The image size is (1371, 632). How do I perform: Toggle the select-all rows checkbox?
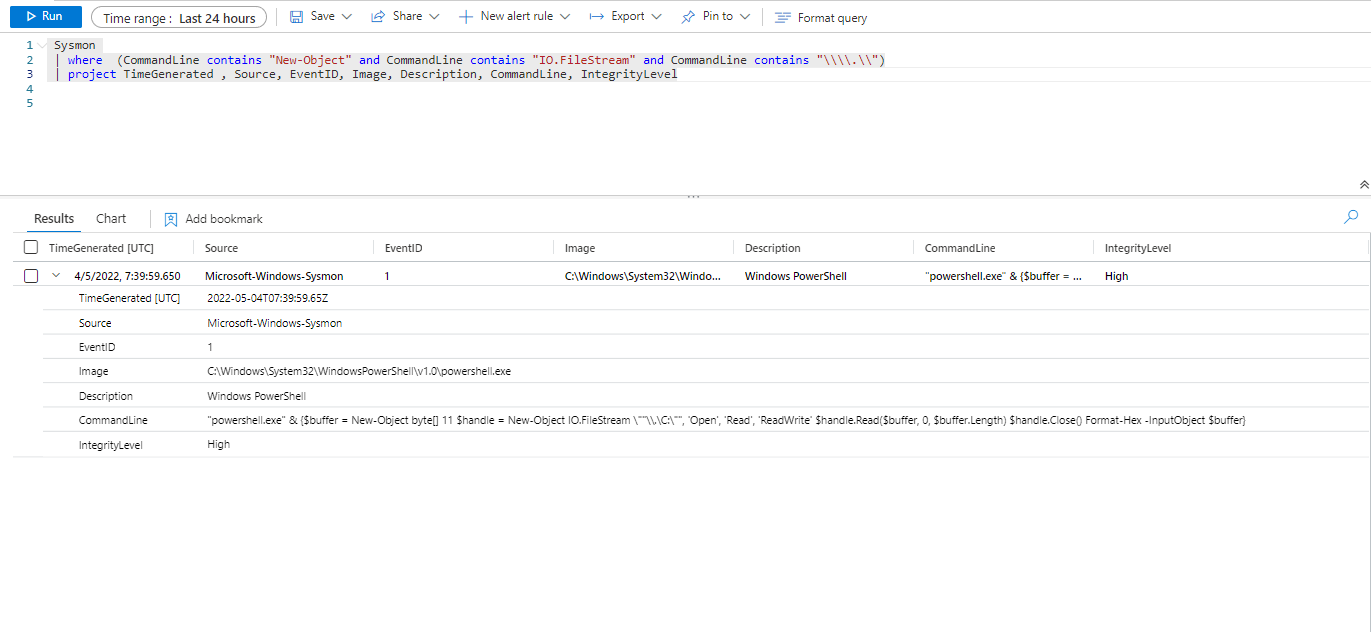click(31, 248)
